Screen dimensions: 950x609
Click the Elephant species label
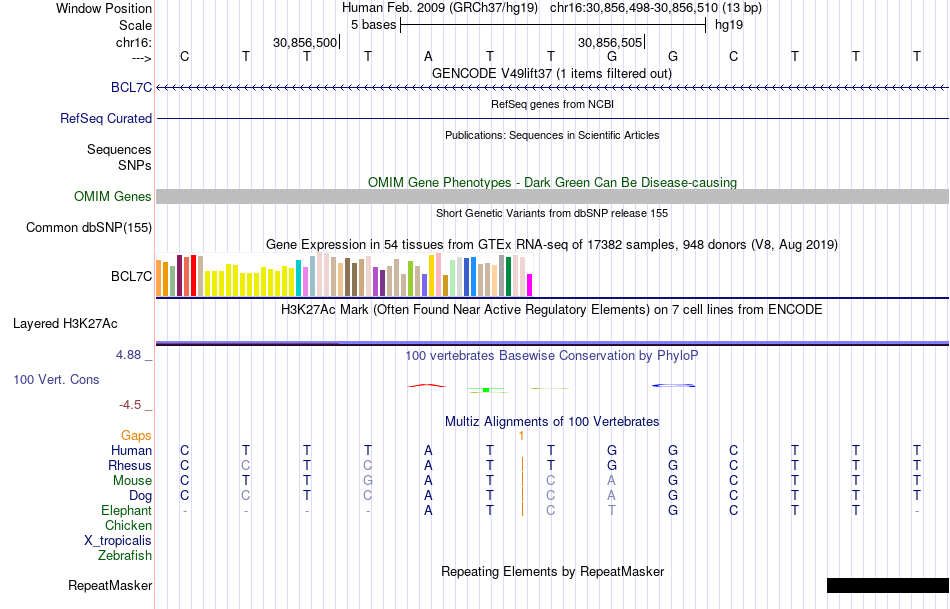click(x=126, y=510)
